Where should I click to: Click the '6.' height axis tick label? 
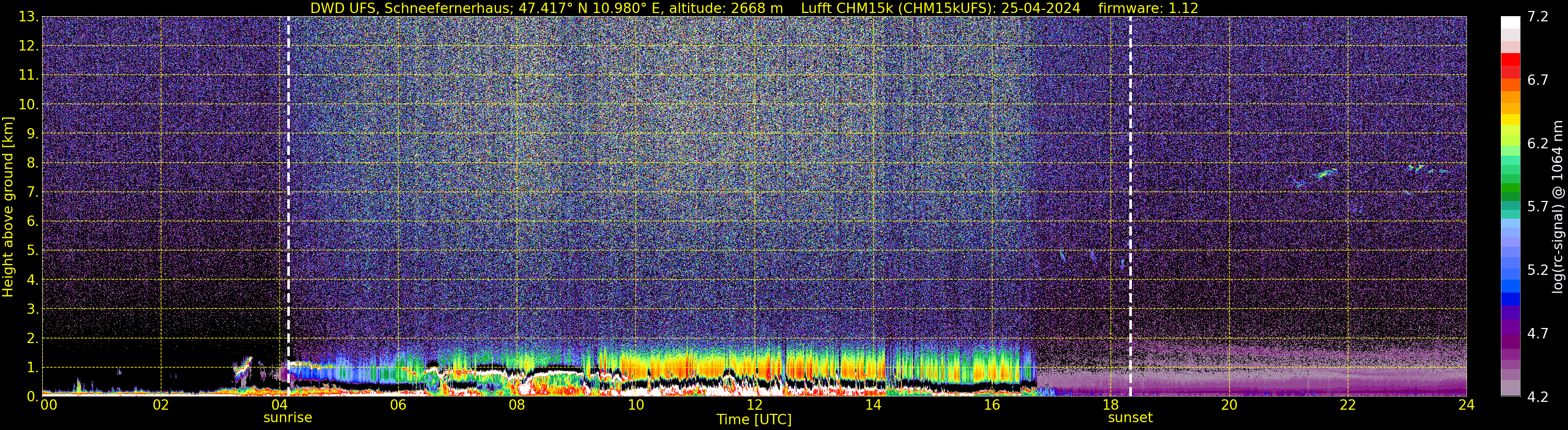tap(32, 221)
